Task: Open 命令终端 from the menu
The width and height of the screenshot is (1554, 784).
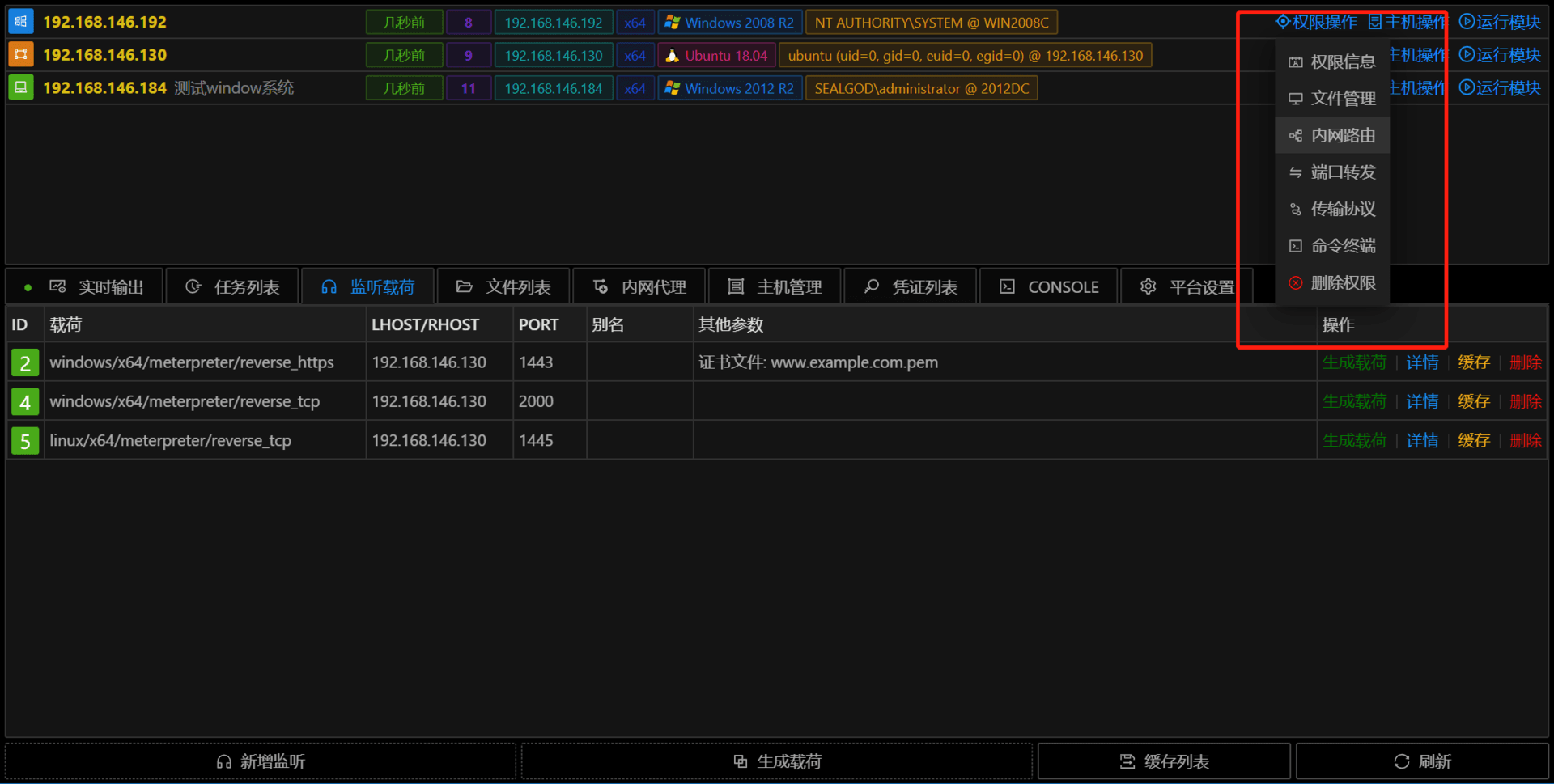Action: point(1332,246)
